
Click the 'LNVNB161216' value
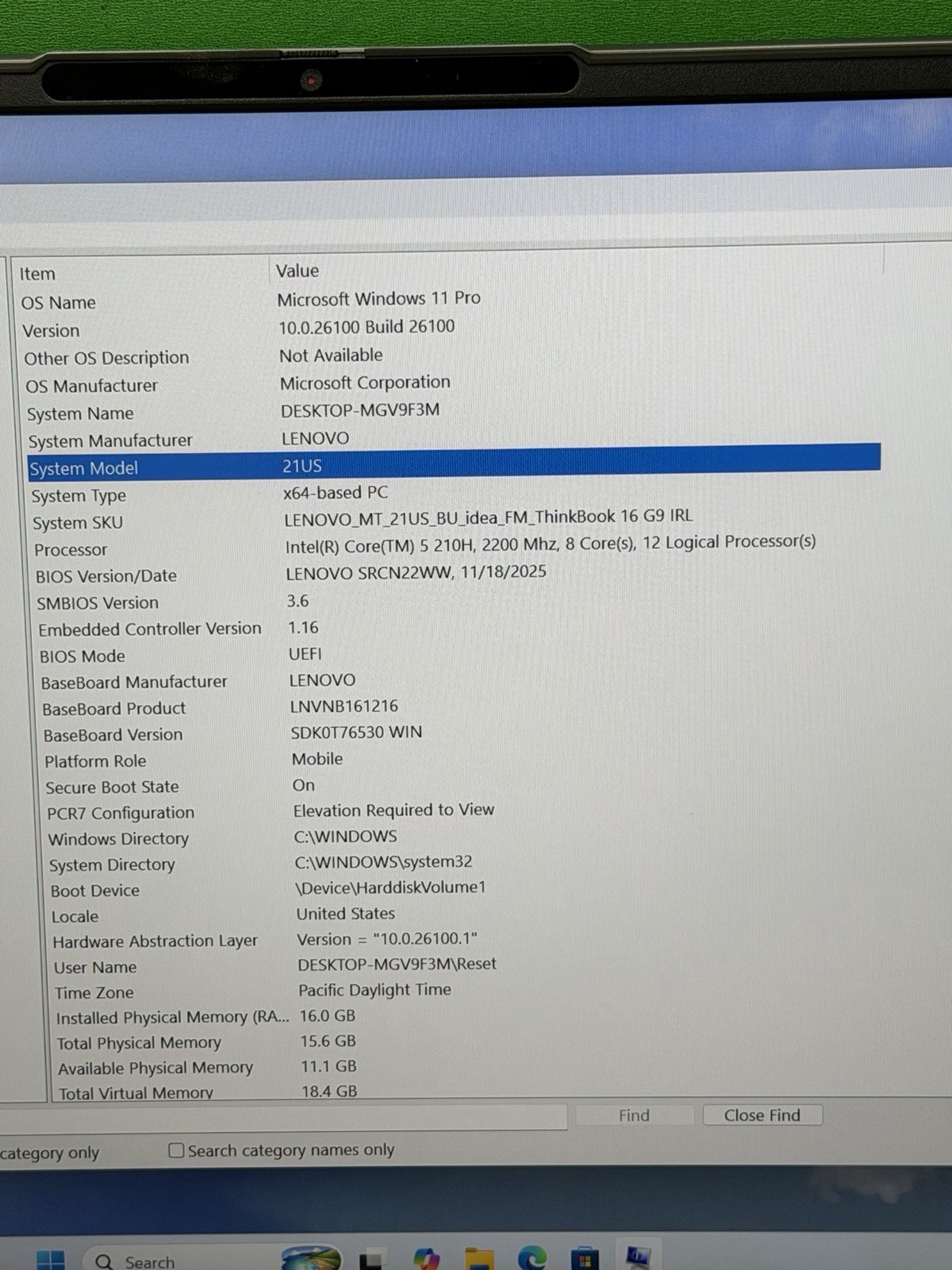click(344, 706)
